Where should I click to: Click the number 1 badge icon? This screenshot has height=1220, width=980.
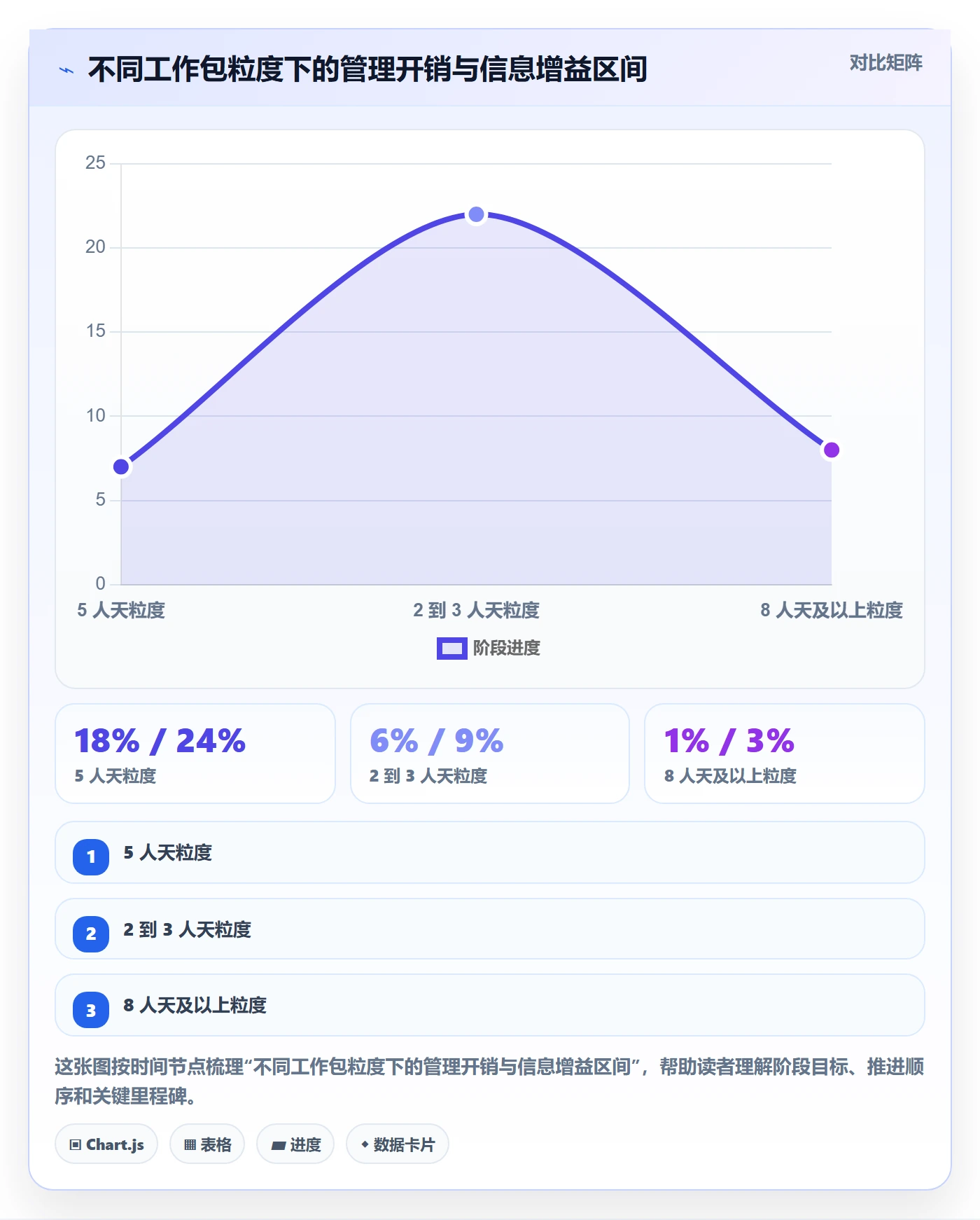[91, 857]
